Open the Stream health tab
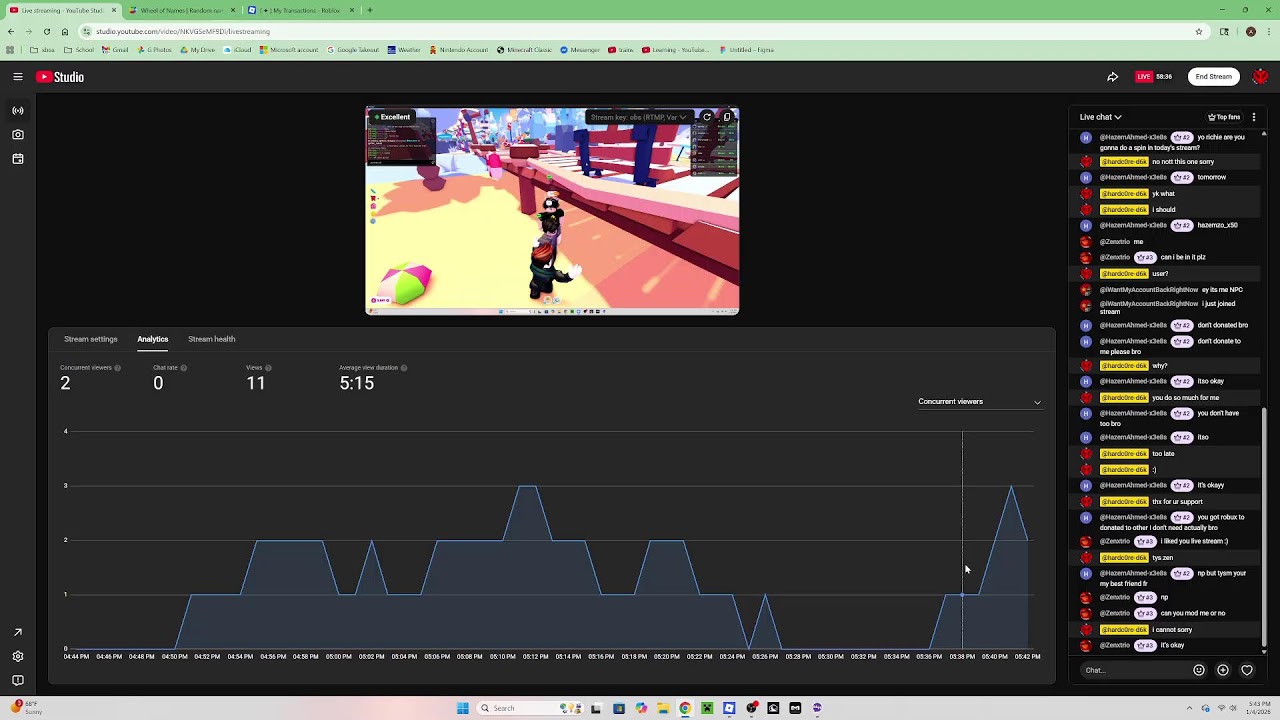 (x=212, y=339)
